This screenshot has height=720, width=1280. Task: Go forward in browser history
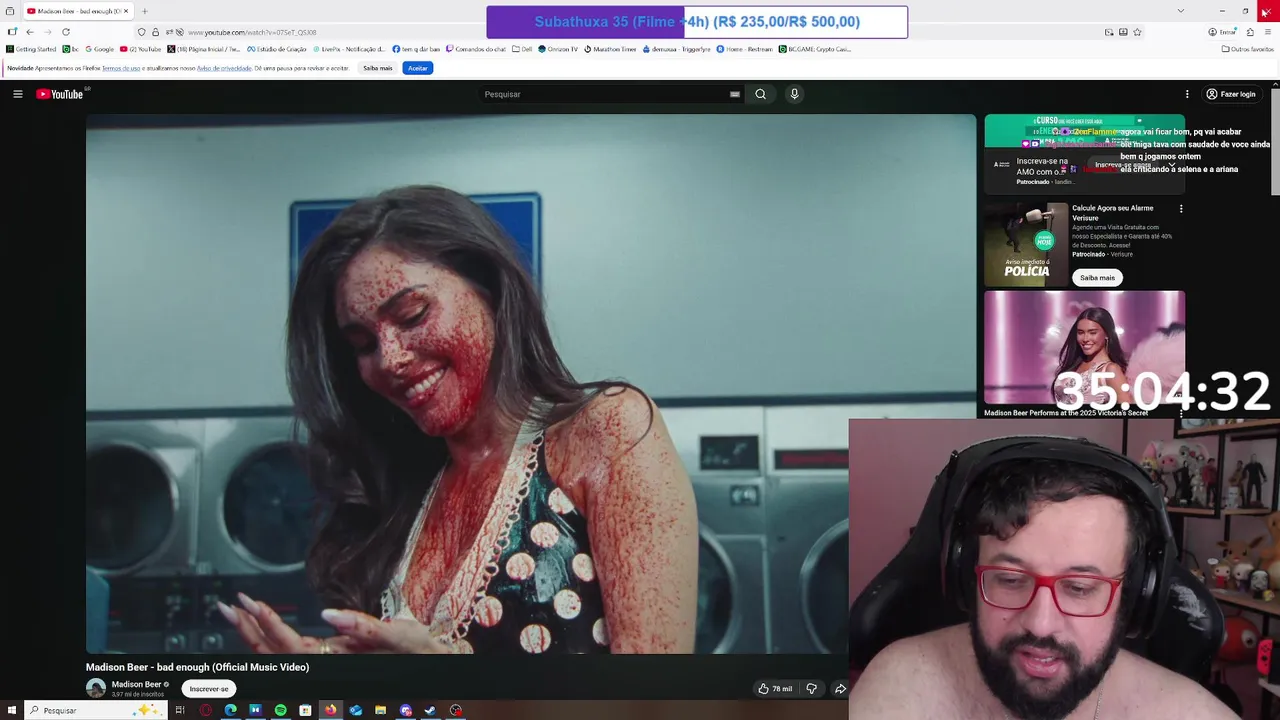click(47, 32)
